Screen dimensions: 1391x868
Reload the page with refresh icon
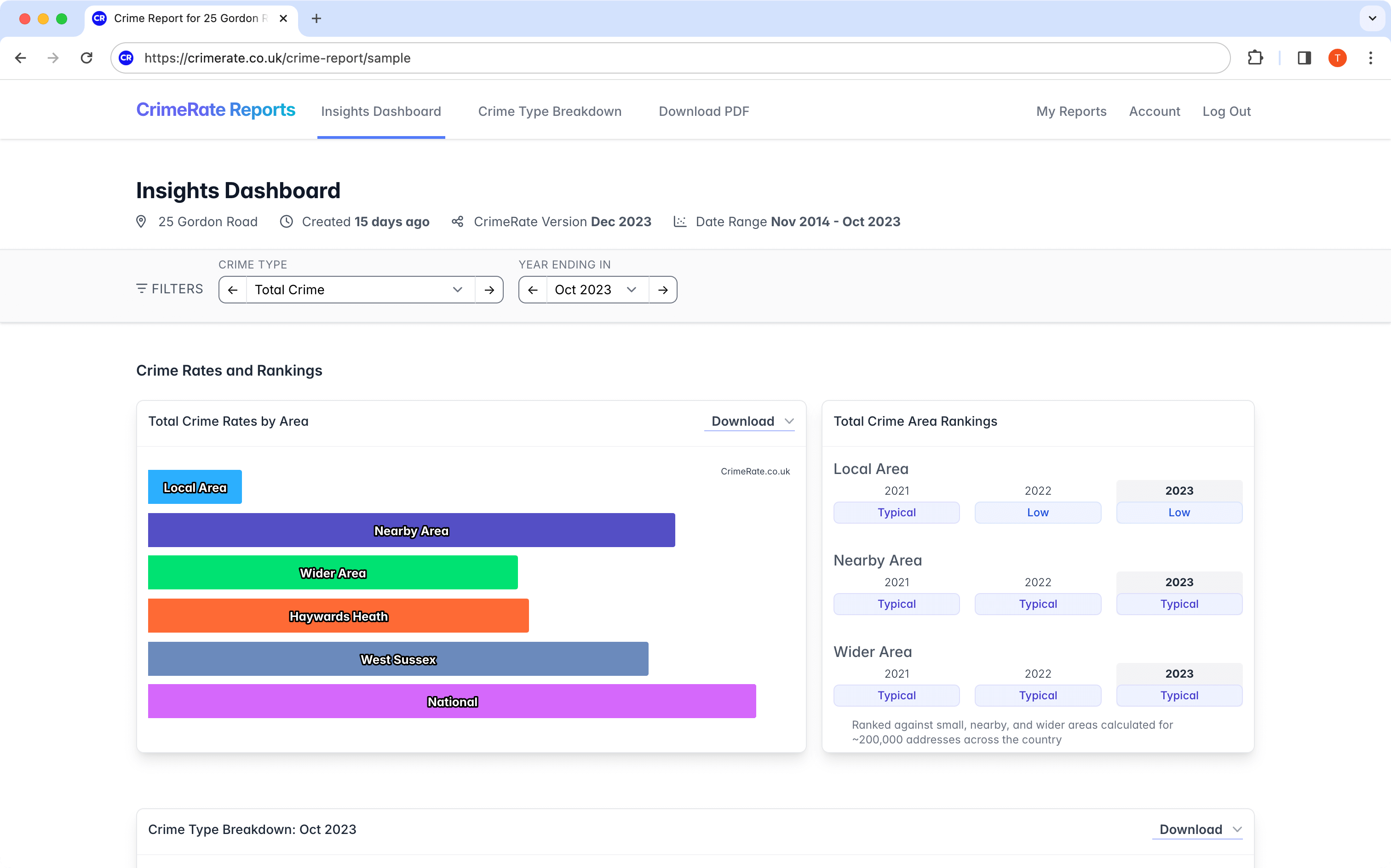pyautogui.click(x=87, y=58)
